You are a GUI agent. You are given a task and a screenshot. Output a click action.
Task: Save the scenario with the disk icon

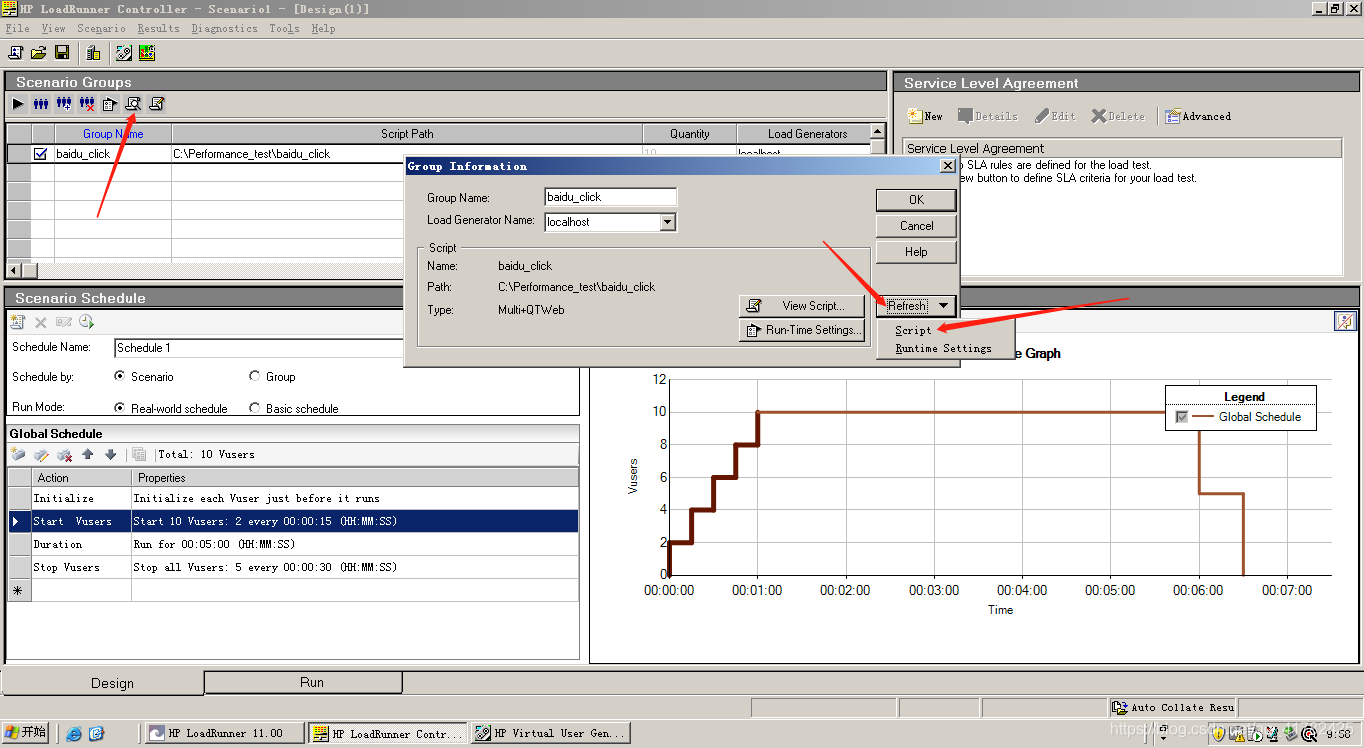point(62,52)
